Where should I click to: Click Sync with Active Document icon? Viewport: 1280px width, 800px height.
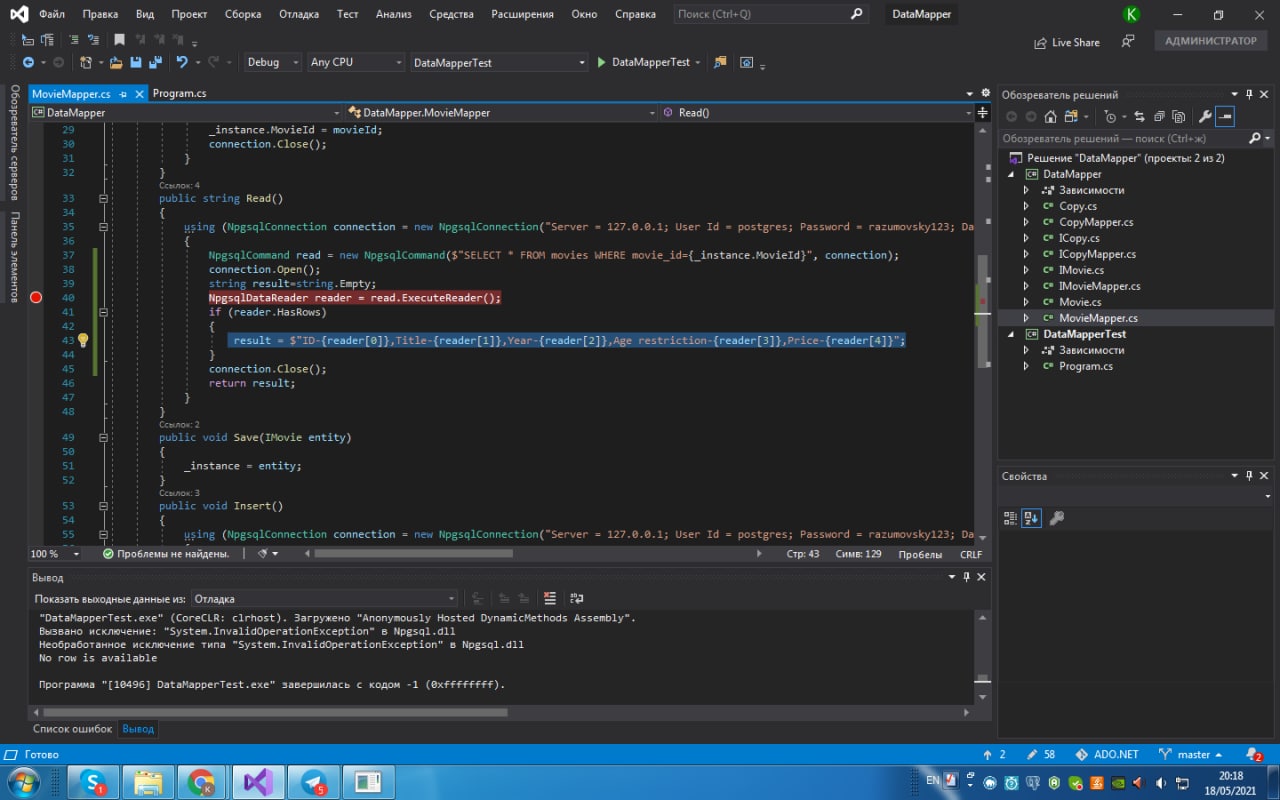[1139, 116]
